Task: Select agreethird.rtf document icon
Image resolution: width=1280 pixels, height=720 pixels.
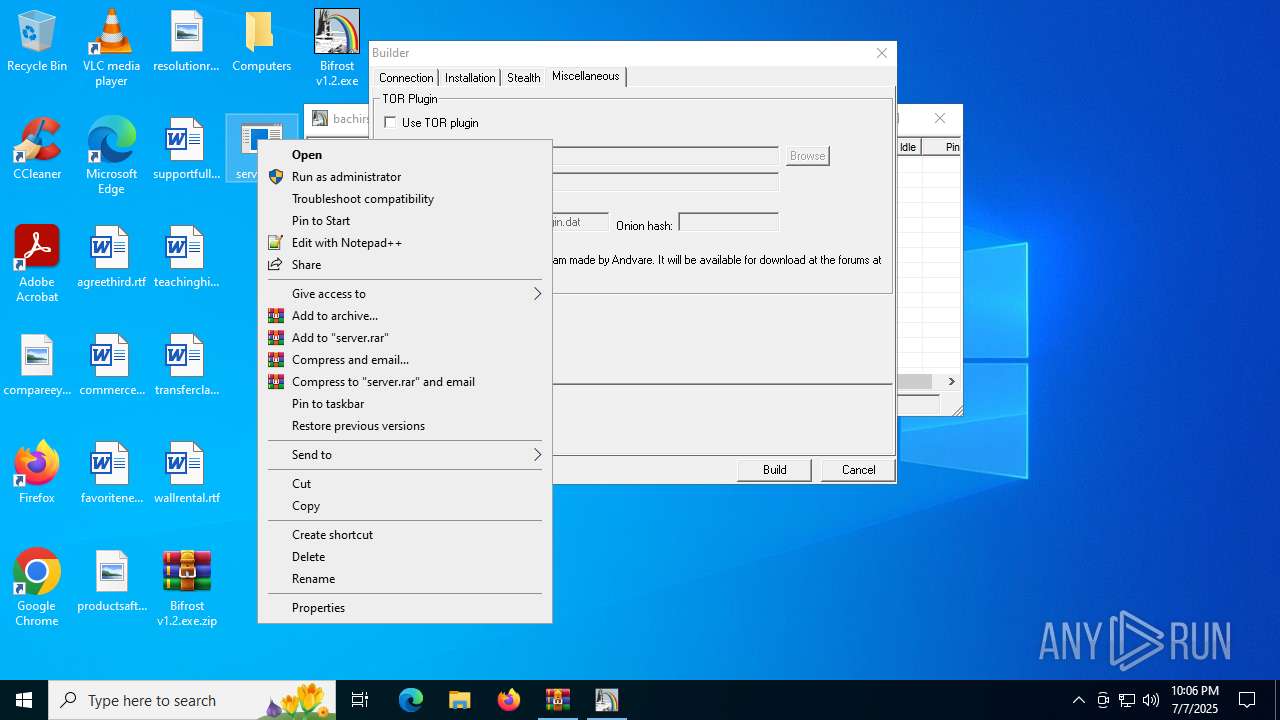Action: coord(111,258)
